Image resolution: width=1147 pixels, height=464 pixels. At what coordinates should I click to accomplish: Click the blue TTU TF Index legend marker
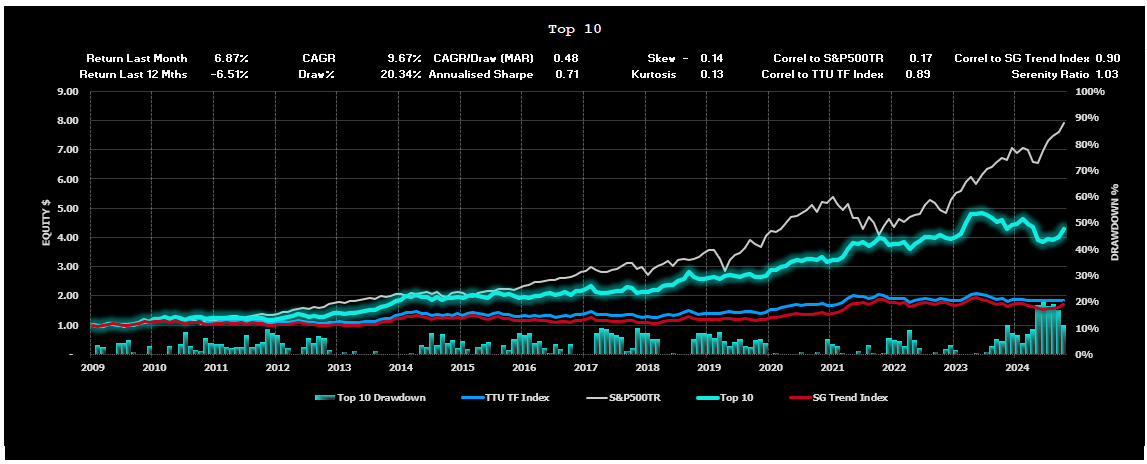tap(473, 397)
